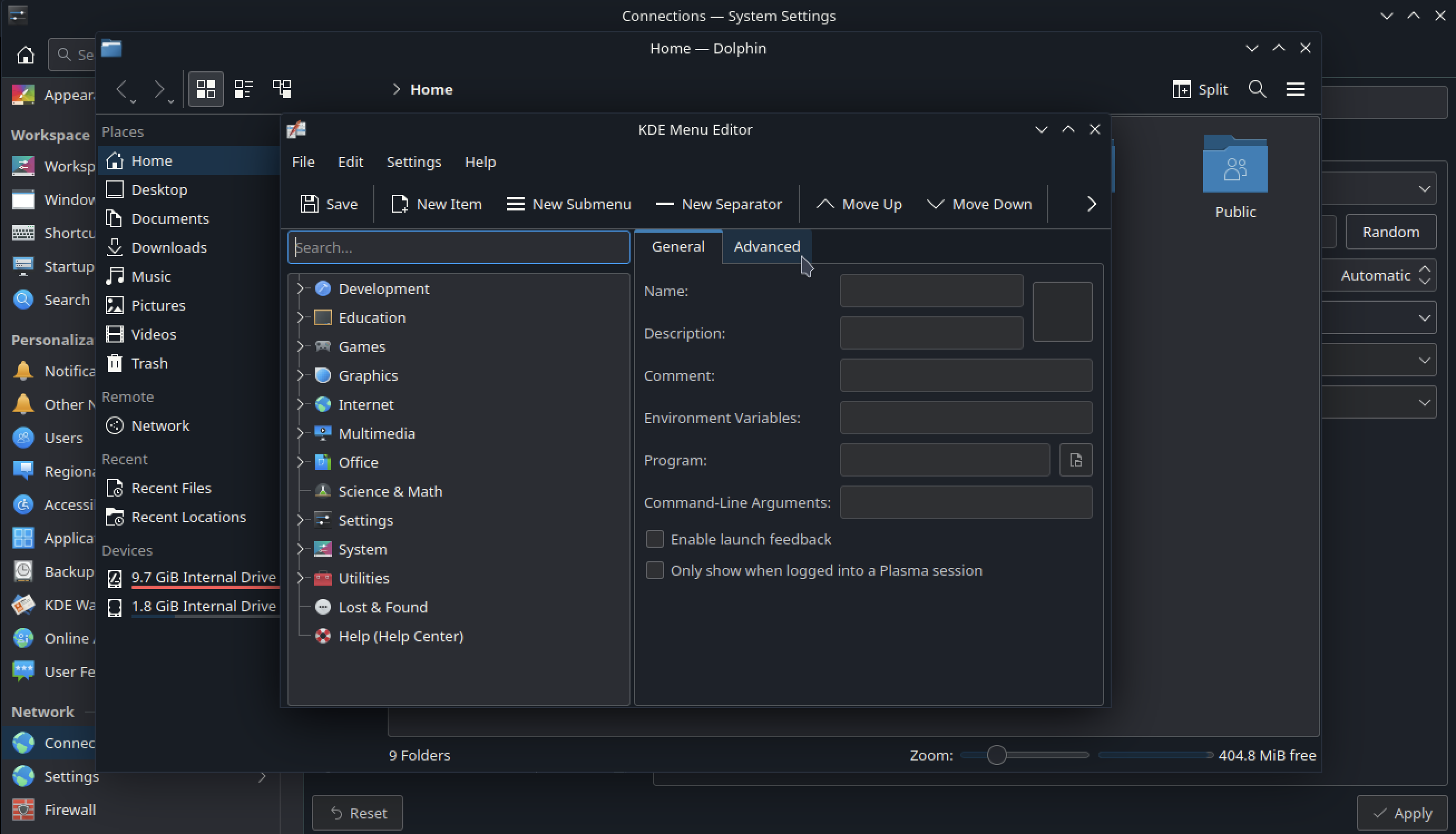Expand the Office category
Viewport: 1456px width, 834px height.
(x=299, y=462)
